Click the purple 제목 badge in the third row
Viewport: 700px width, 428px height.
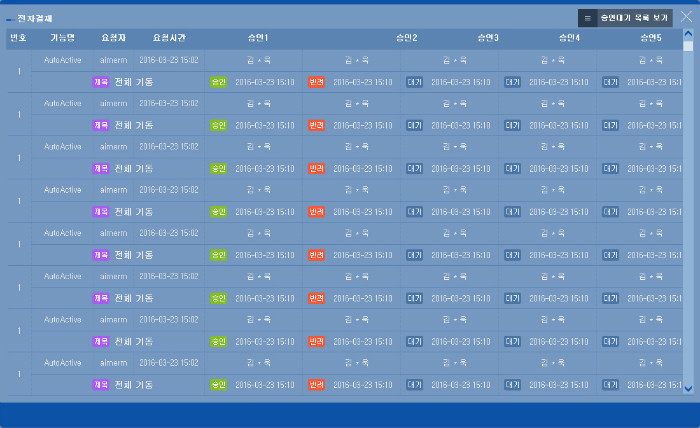pos(100,169)
